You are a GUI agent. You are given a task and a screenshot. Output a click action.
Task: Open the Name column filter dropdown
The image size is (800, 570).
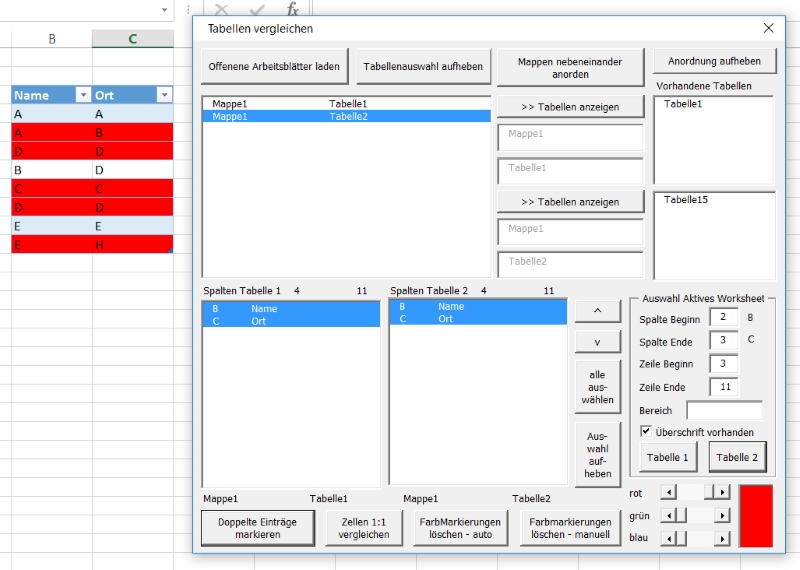tap(83, 95)
